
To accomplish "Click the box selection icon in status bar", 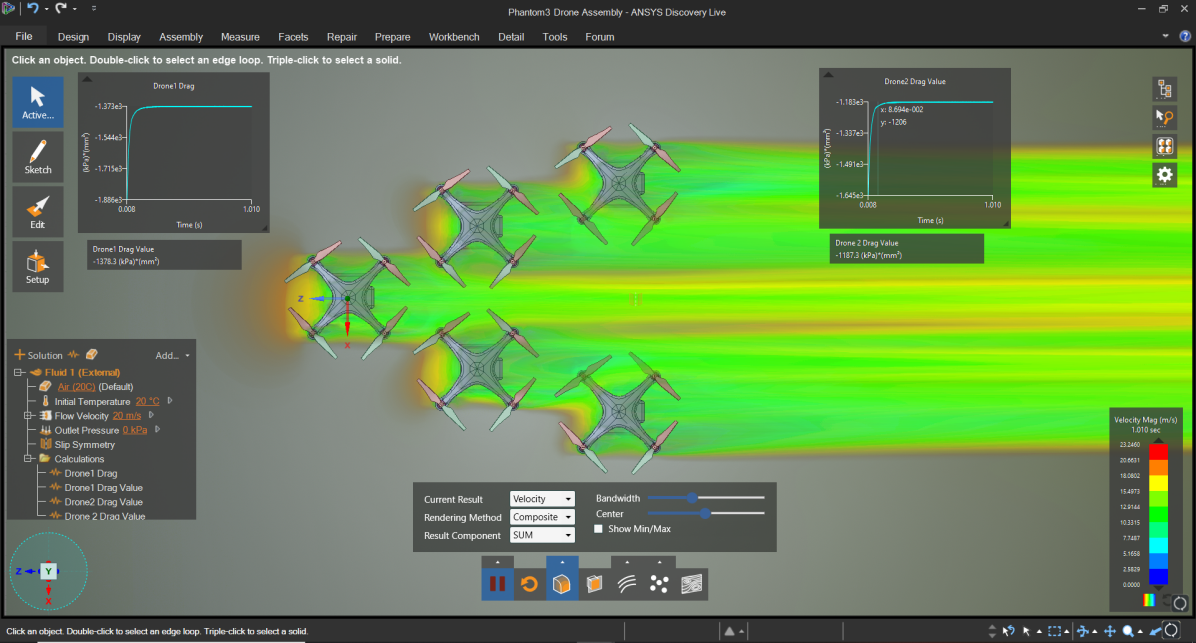I will coord(1054,631).
